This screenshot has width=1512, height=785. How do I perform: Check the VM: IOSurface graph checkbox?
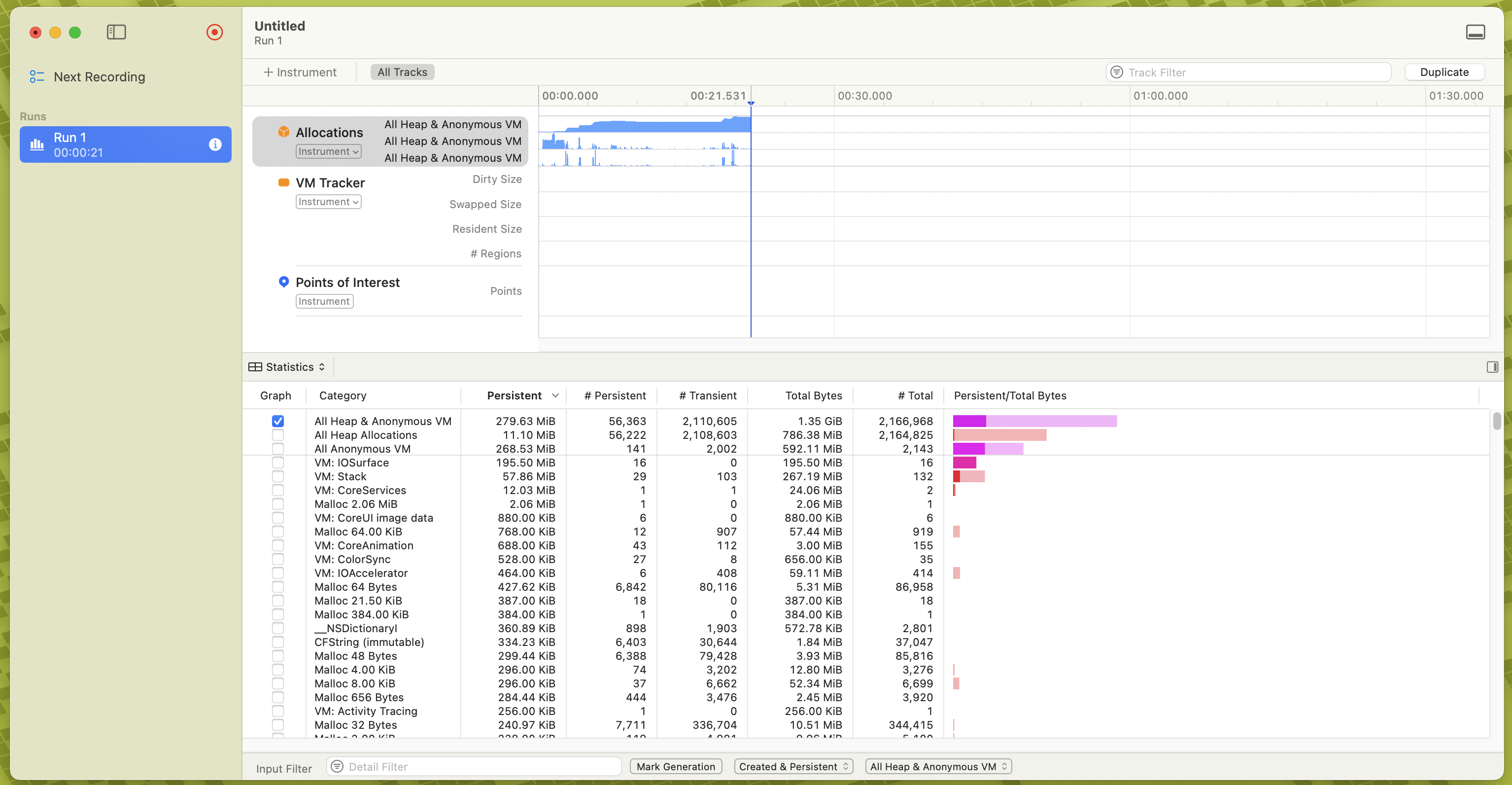[277, 463]
